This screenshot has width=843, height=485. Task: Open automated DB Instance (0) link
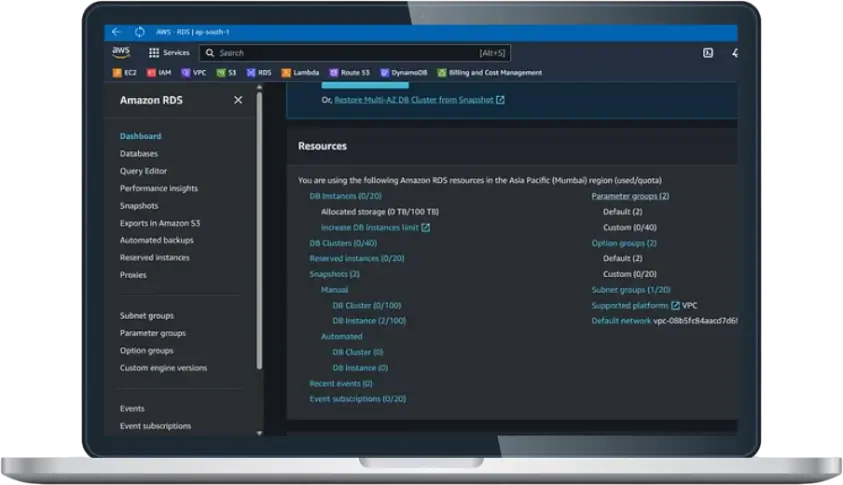(360, 368)
